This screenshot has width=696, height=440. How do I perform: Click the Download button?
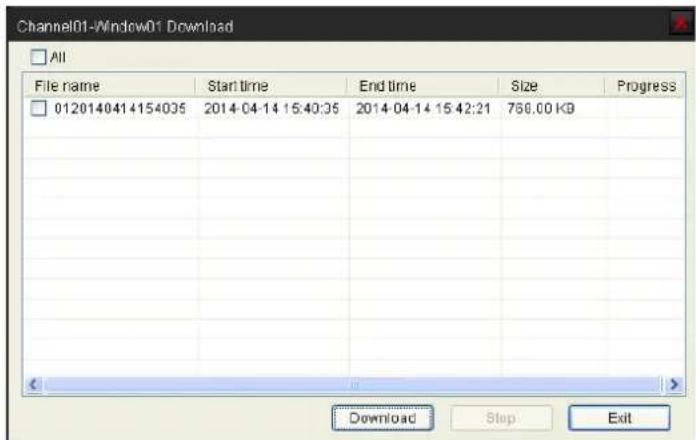click(x=383, y=418)
